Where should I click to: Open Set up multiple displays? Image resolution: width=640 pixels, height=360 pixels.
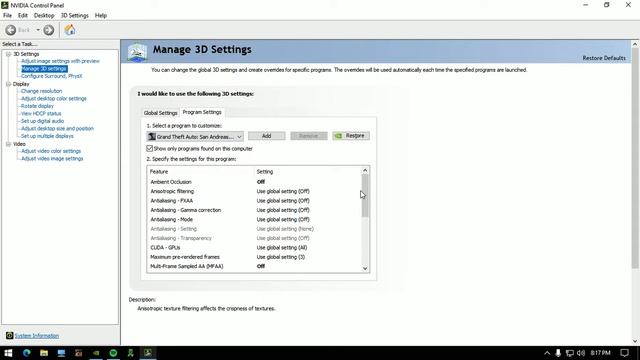point(47,136)
